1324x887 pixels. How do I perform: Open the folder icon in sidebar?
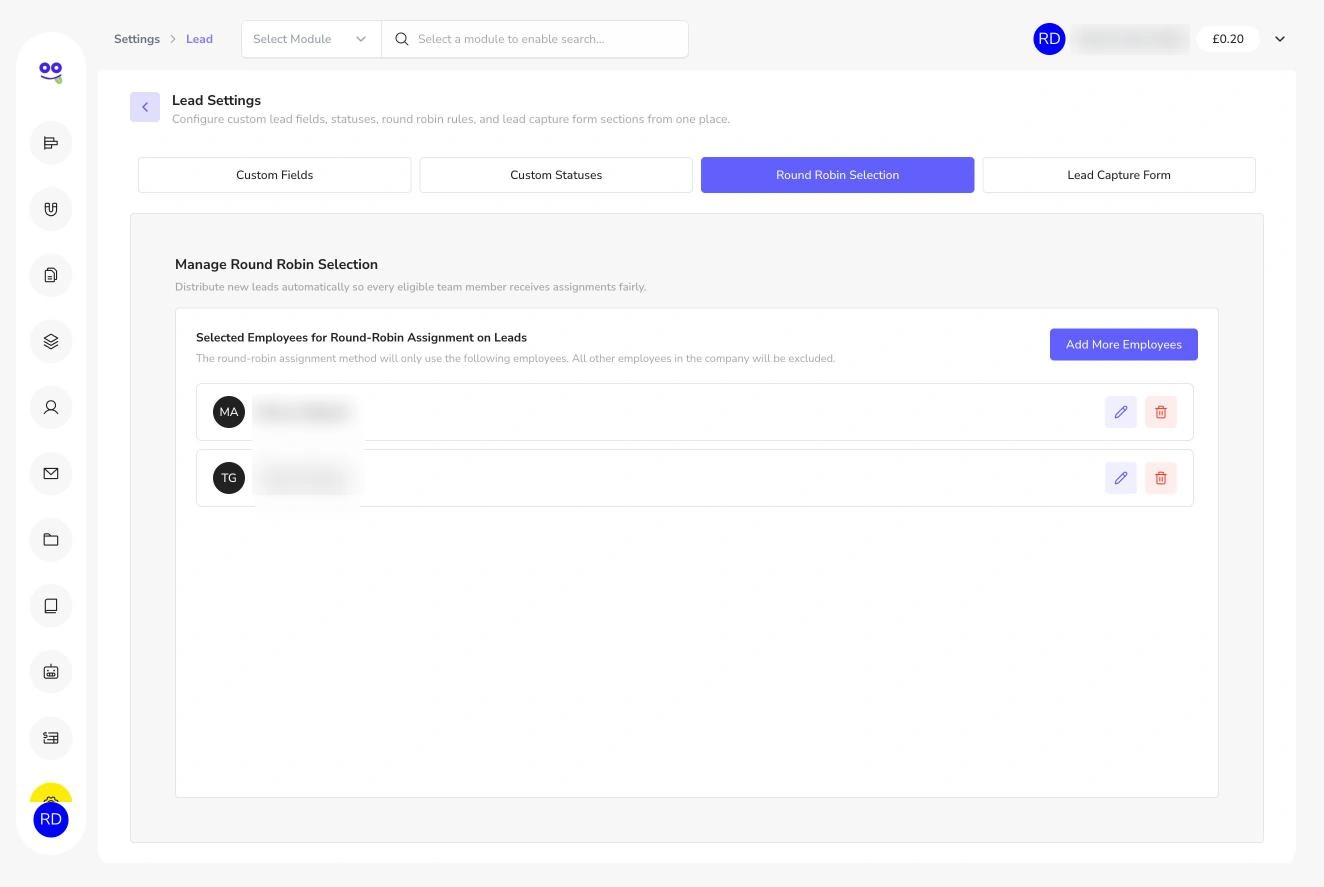tap(51, 539)
